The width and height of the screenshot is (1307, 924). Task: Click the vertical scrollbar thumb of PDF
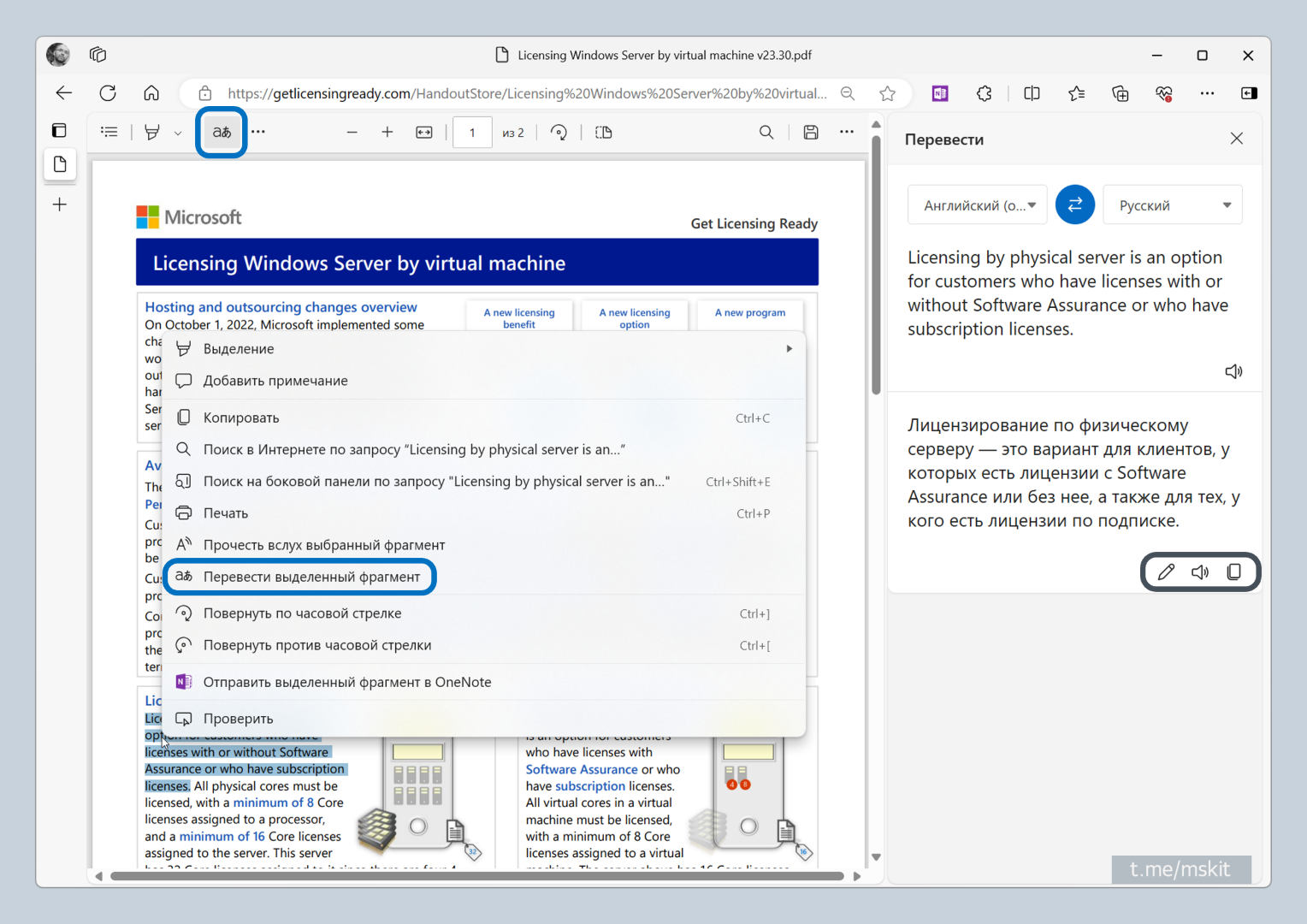tap(876, 264)
